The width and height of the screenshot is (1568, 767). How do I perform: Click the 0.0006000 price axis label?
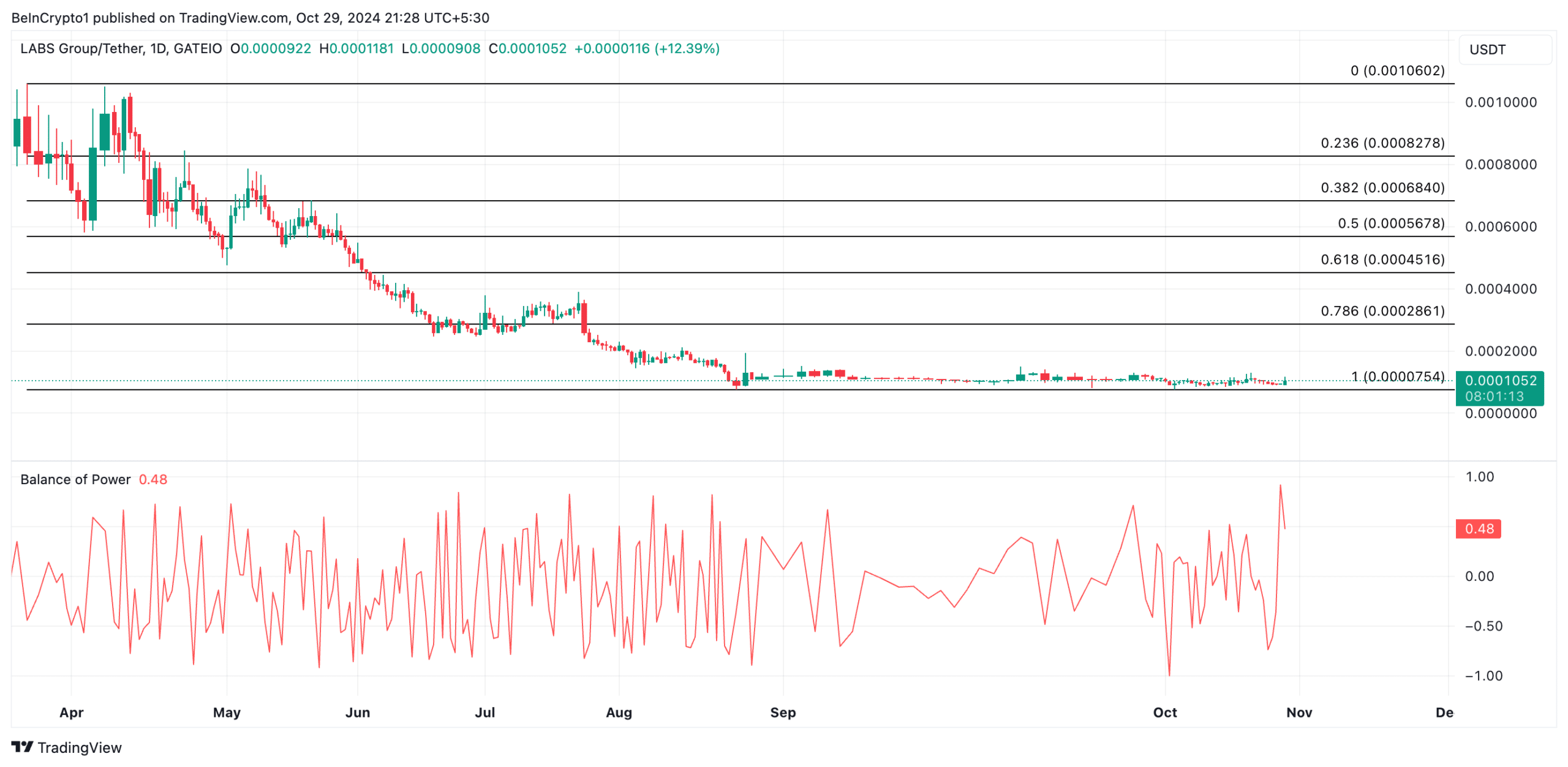click(x=1500, y=226)
